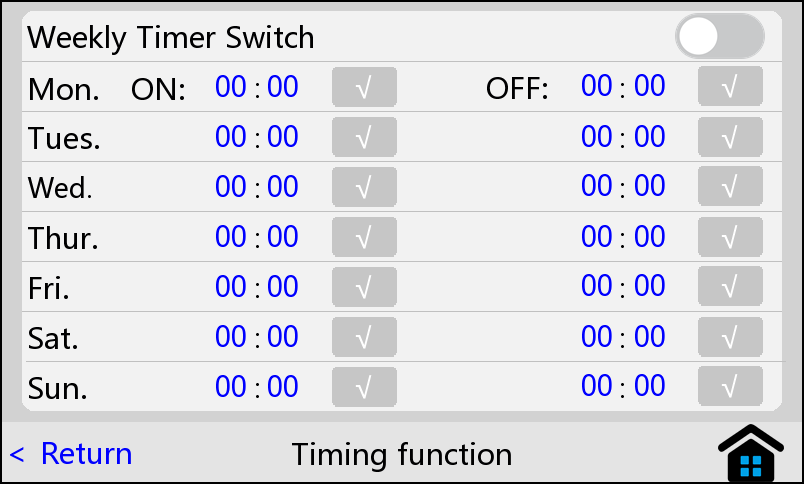Set Monday ON hour value

[231, 87]
